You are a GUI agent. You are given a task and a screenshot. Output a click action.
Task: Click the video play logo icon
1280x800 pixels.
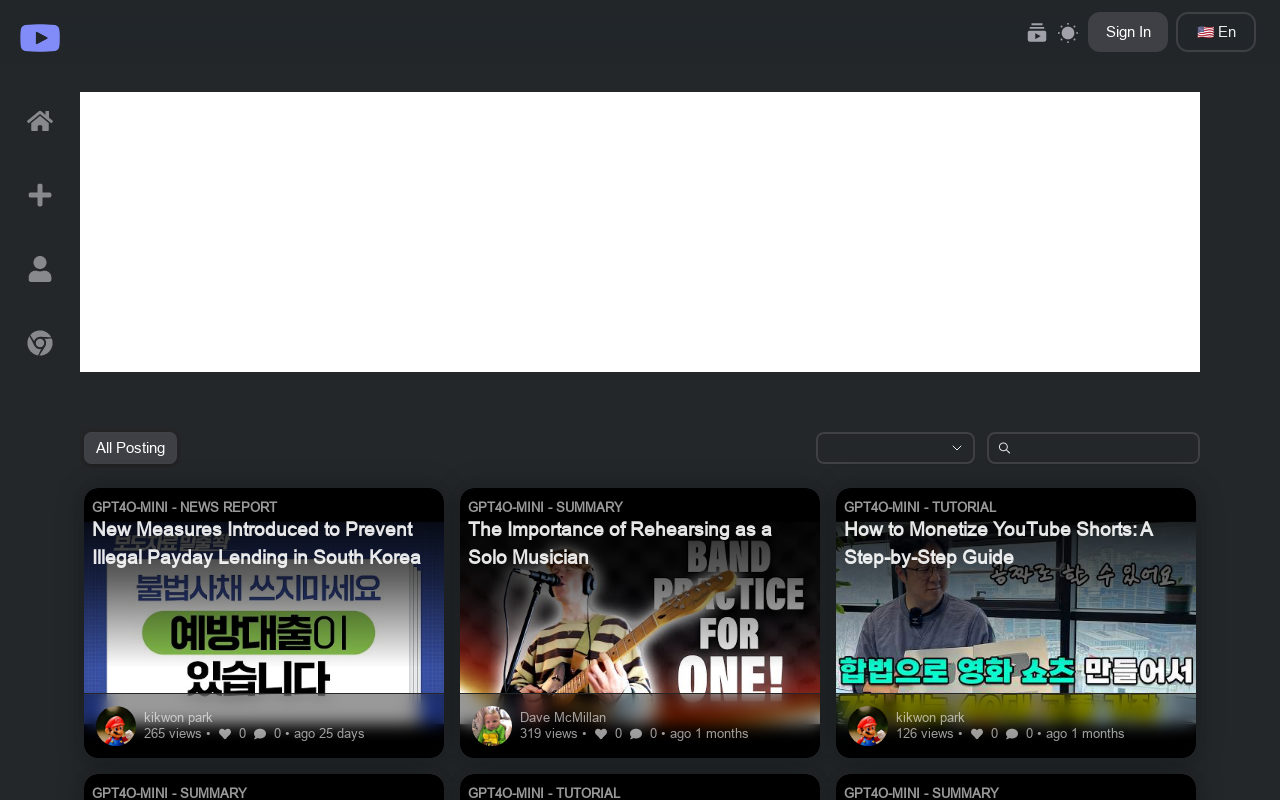tap(40, 38)
